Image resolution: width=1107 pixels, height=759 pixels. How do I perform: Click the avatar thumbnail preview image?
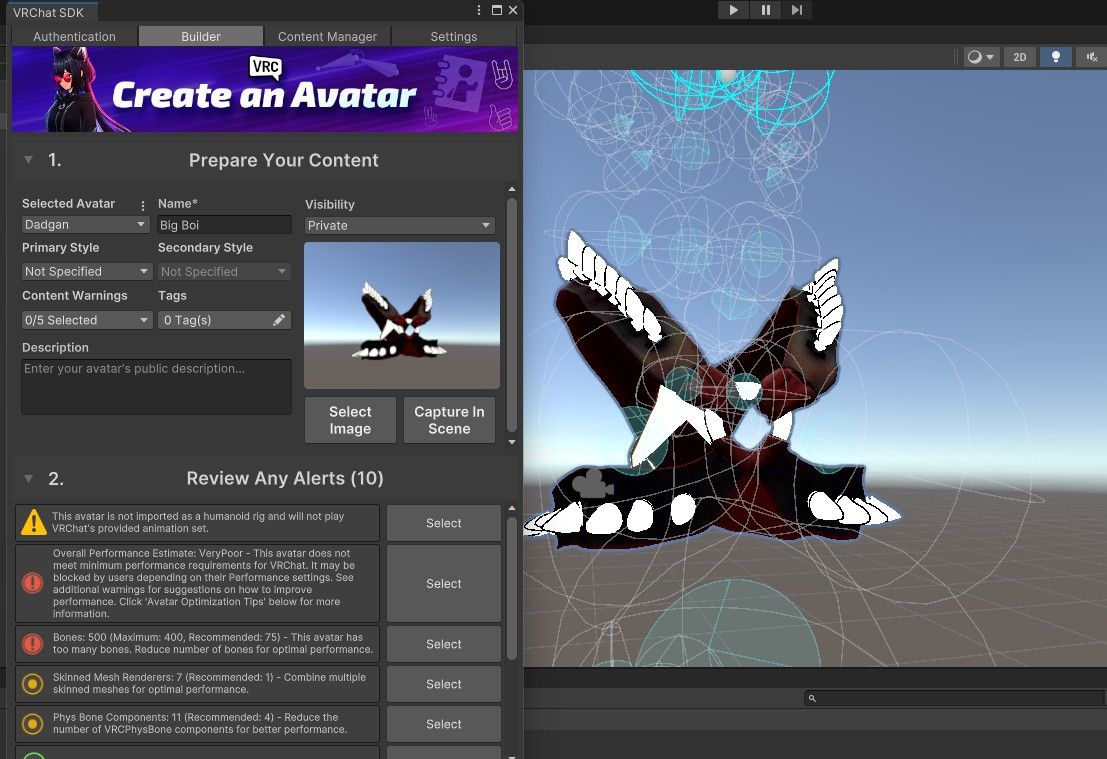[x=402, y=315]
